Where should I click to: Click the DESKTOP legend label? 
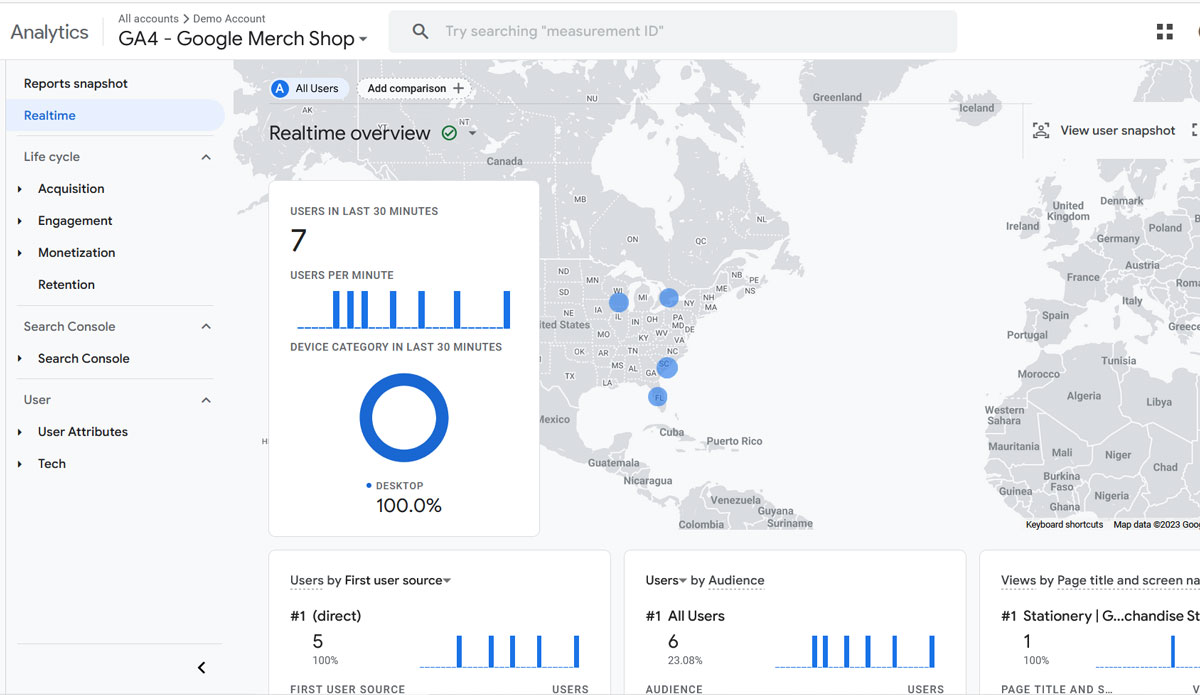399,486
